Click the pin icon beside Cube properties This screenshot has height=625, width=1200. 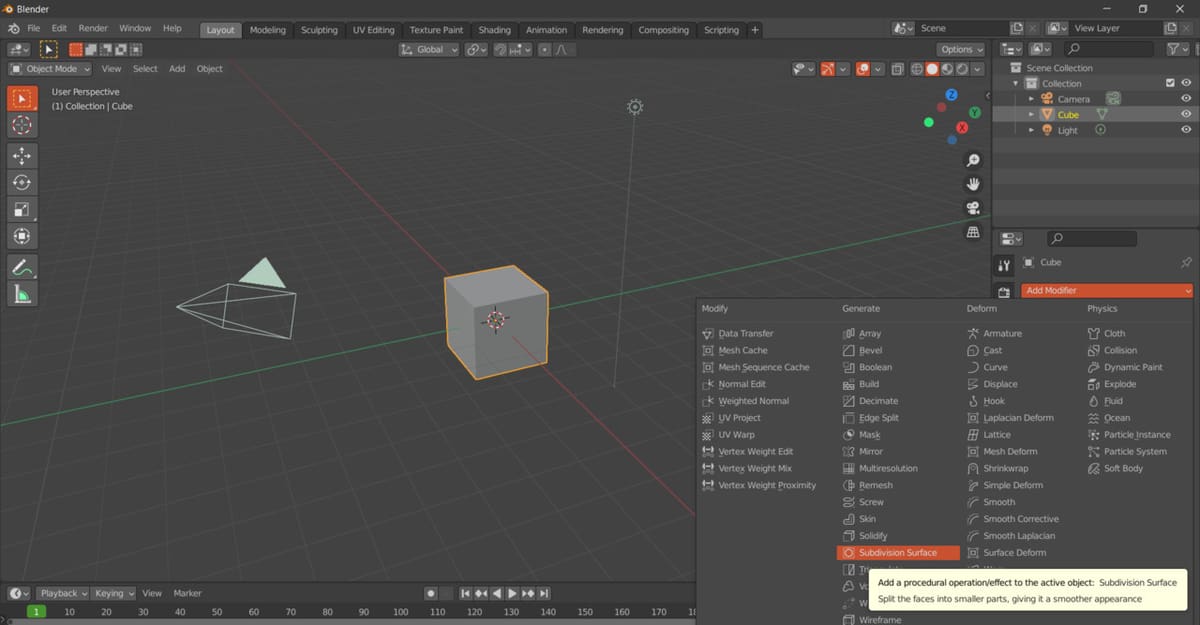point(1186,262)
